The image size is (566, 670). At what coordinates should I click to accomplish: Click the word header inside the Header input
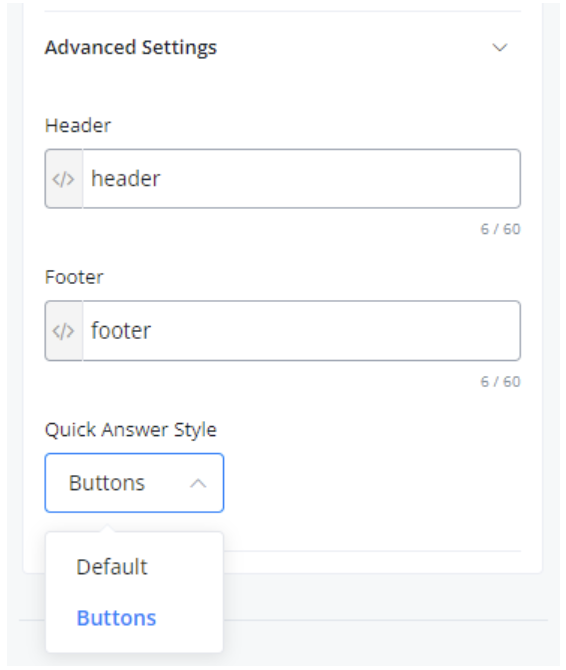[126, 179]
